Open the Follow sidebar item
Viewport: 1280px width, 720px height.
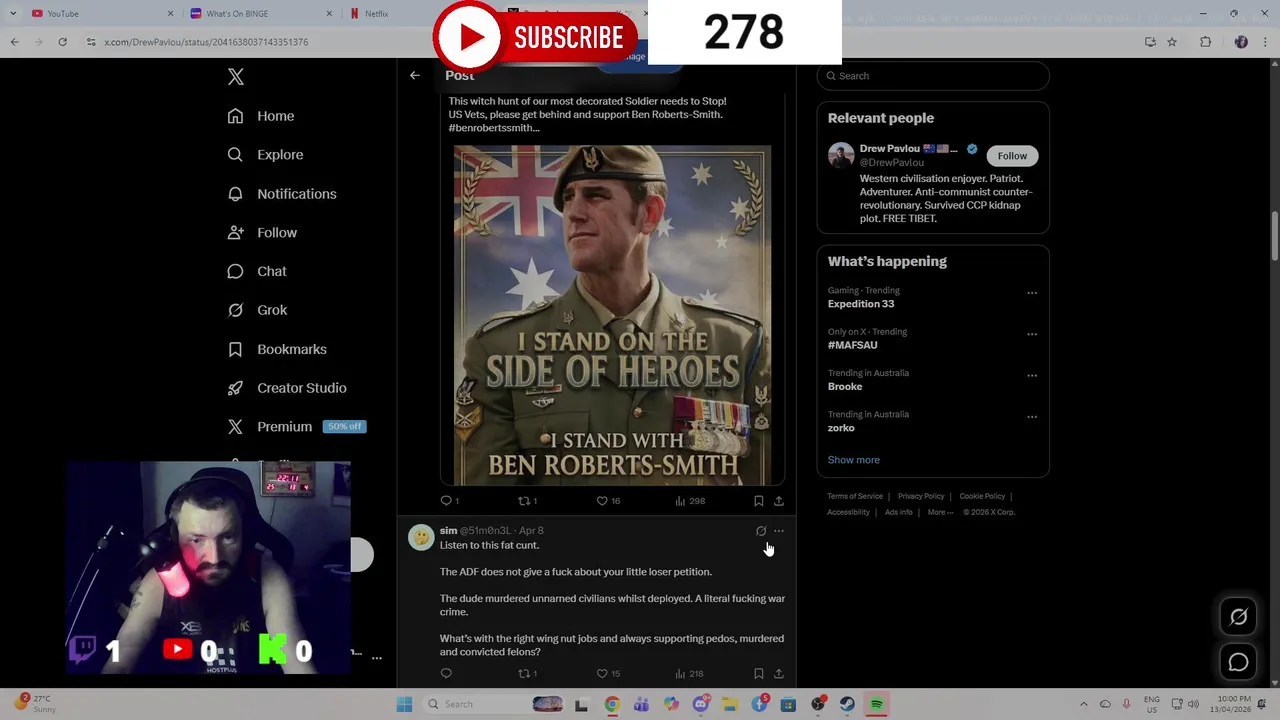coord(262,233)
